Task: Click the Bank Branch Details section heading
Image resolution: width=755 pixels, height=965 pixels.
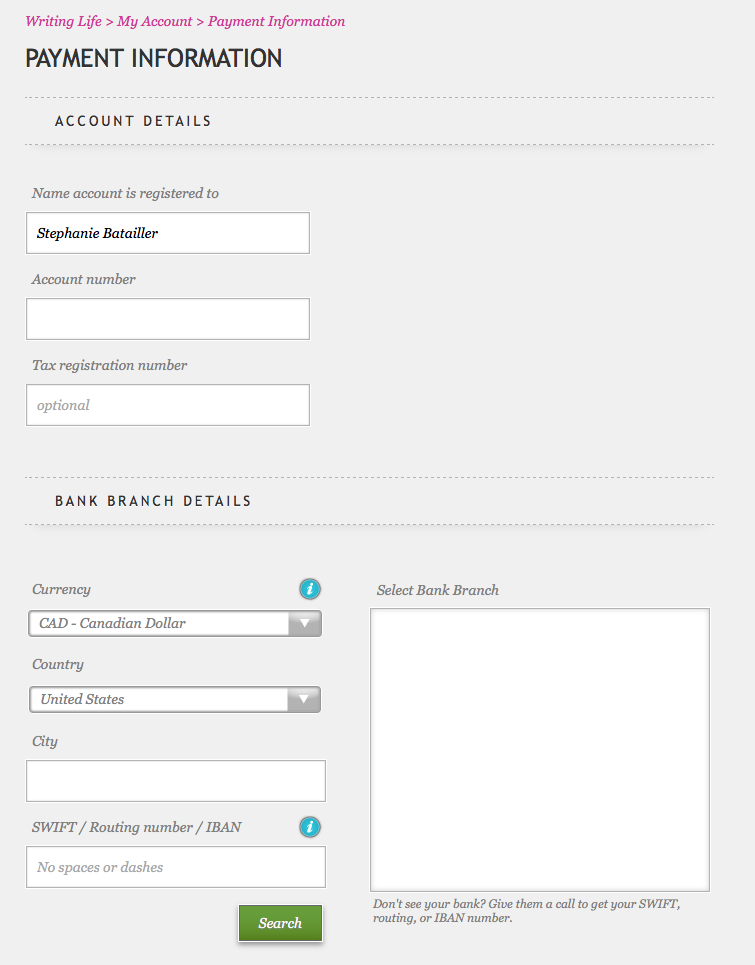Action: [x=153, y=501]
